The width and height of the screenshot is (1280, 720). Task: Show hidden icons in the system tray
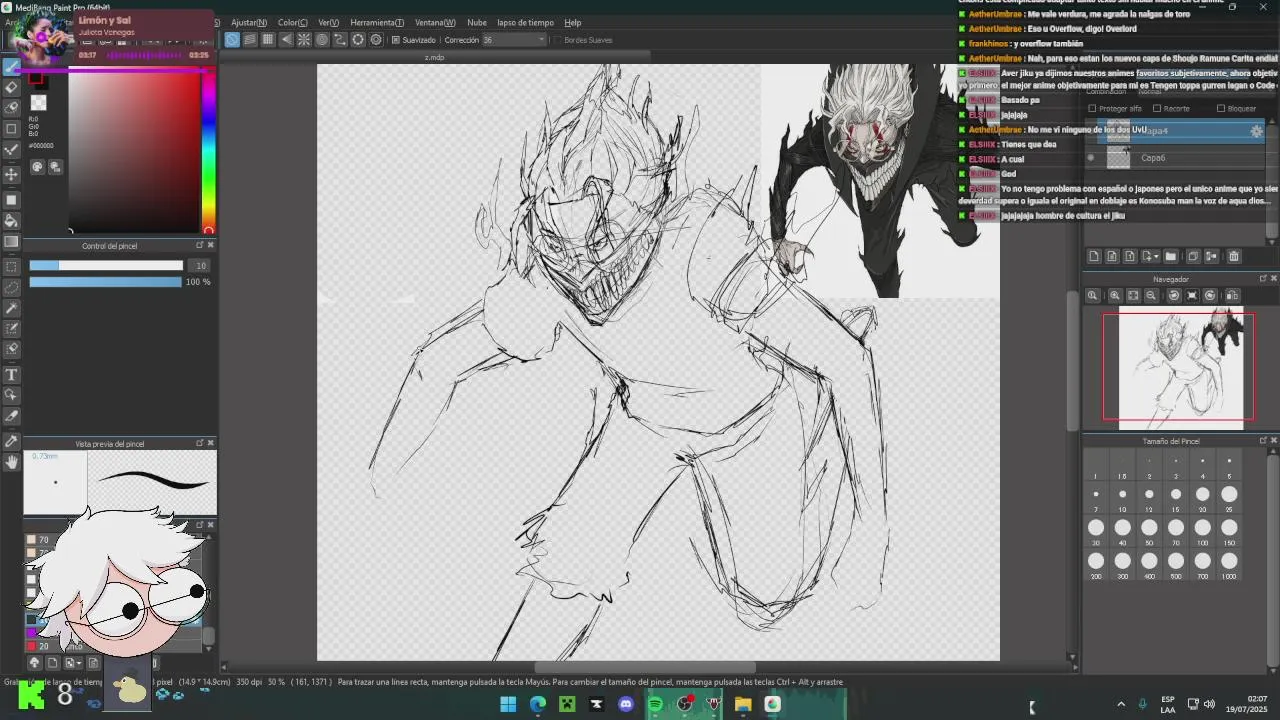coord(1121,704)
